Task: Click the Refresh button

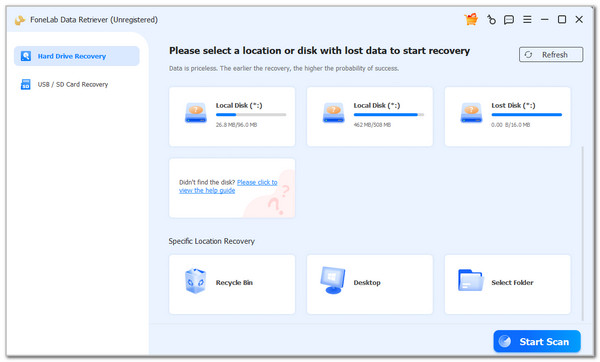Action: 551,55
